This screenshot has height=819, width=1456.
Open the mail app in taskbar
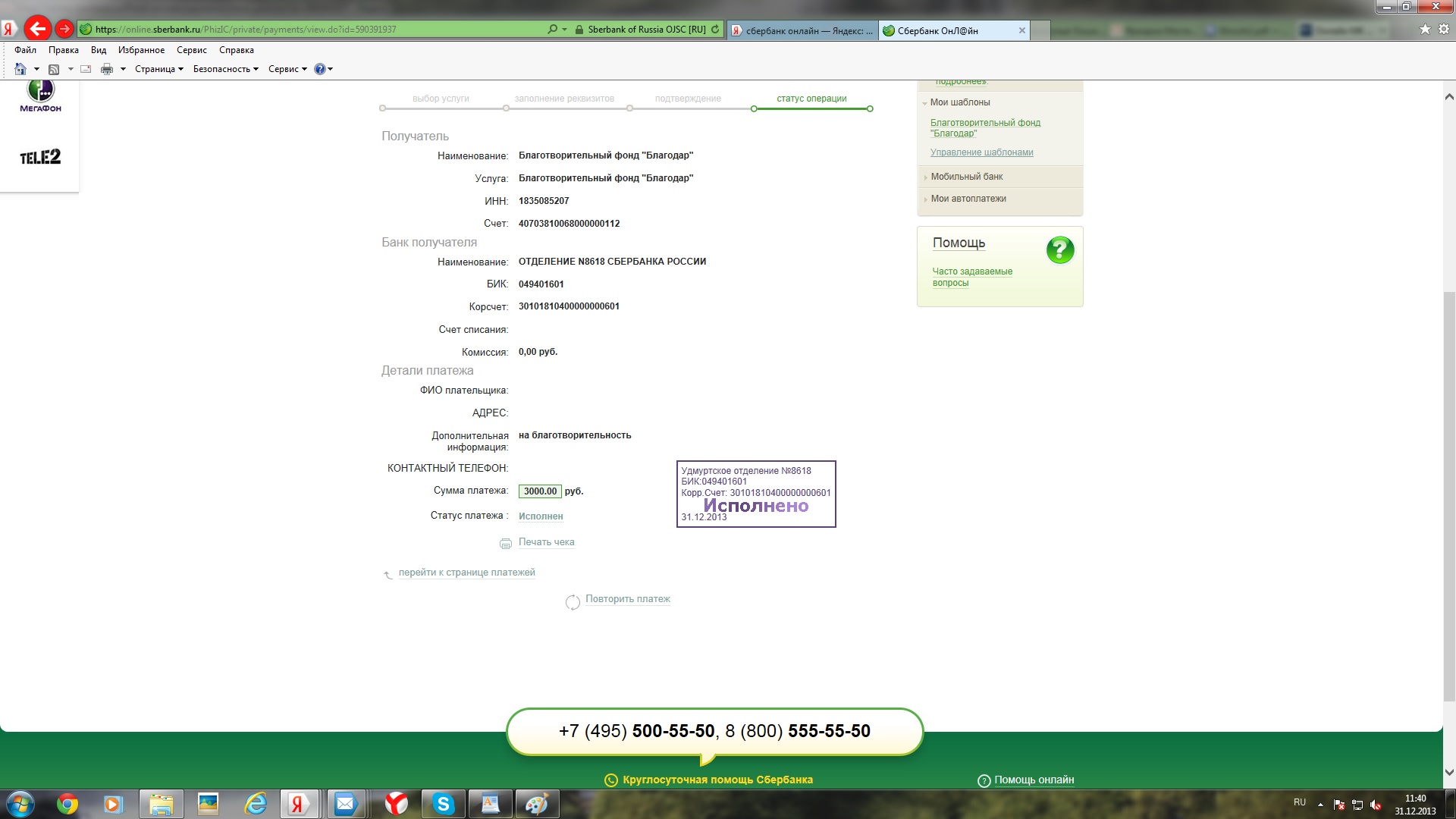coord(345,804)
